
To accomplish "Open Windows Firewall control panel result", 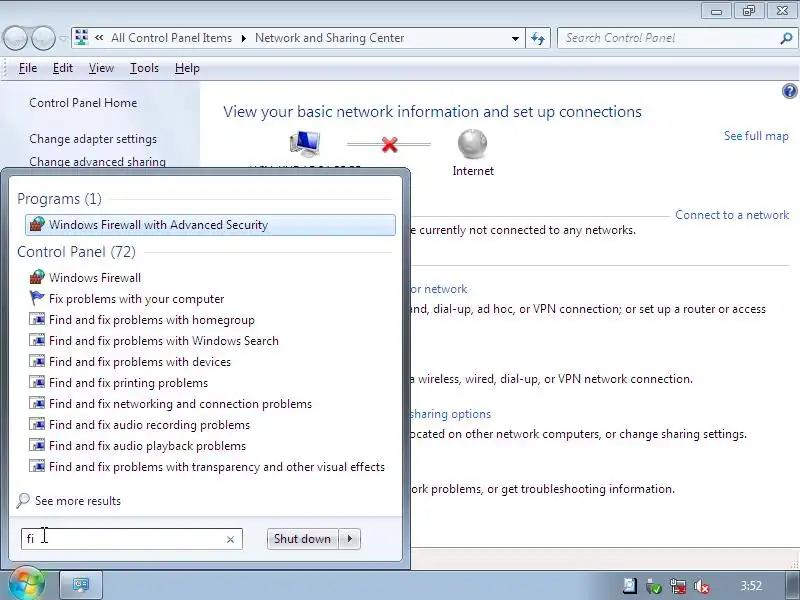I will click(x=95, y=278).
